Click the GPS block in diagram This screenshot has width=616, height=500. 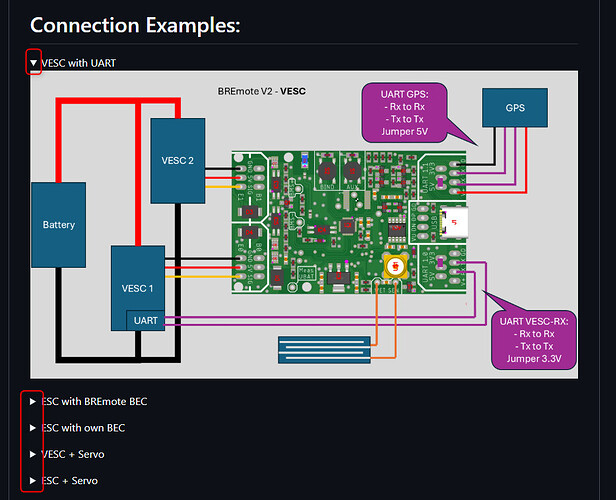point(515,108)
